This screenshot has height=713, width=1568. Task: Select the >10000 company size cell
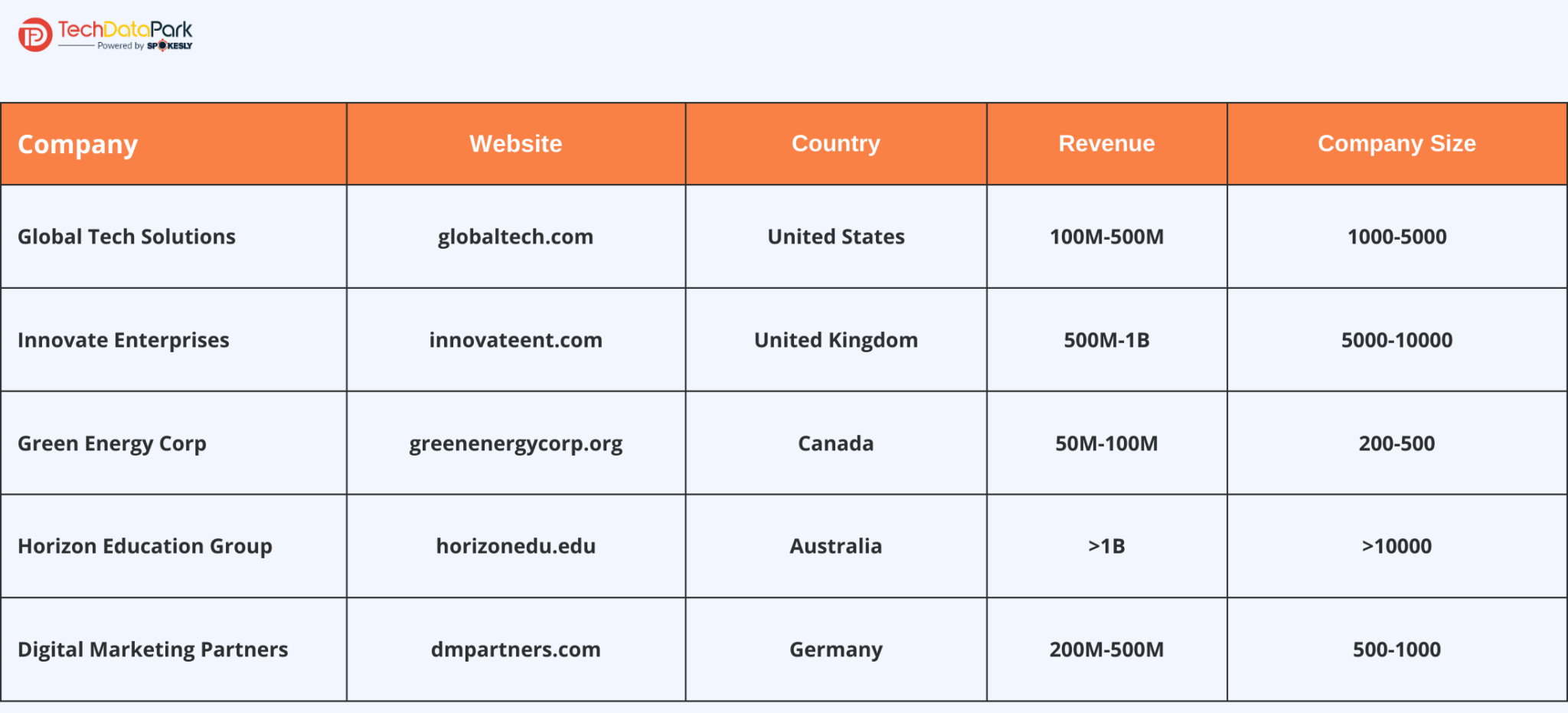(1396, 546)
